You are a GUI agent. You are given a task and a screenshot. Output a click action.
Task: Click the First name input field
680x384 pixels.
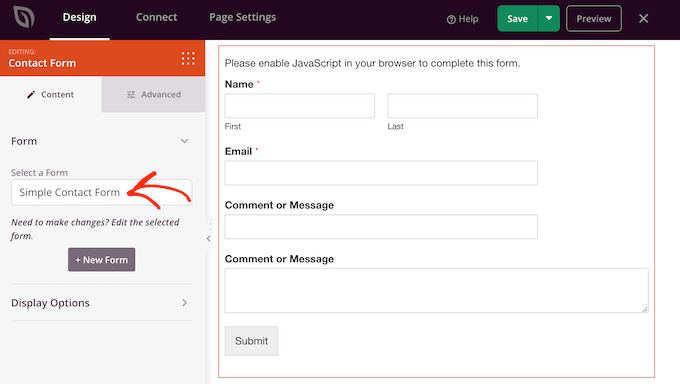(x=300, y=106)
